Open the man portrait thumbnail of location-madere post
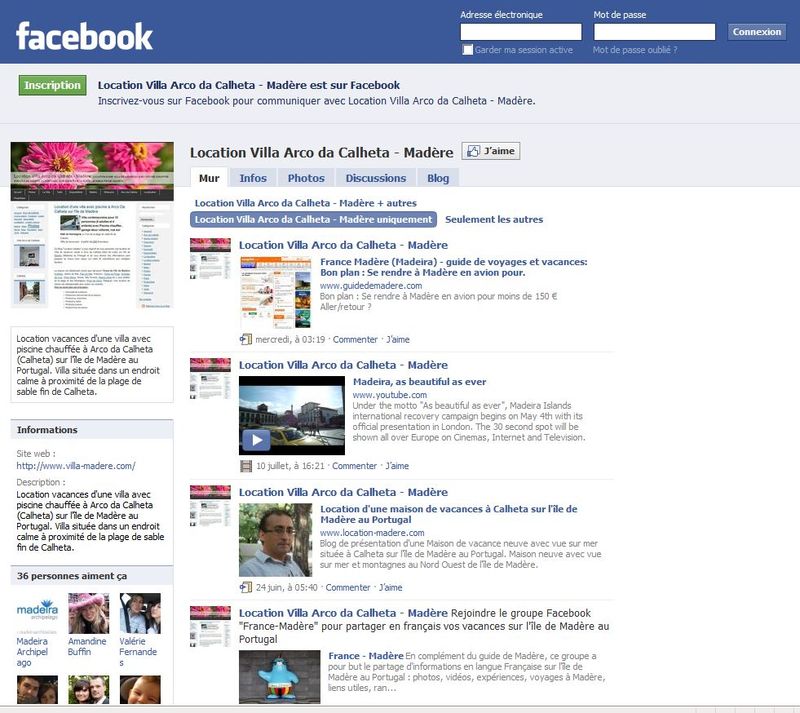Viewport: 800px width, 713px height. pos(276,540)
